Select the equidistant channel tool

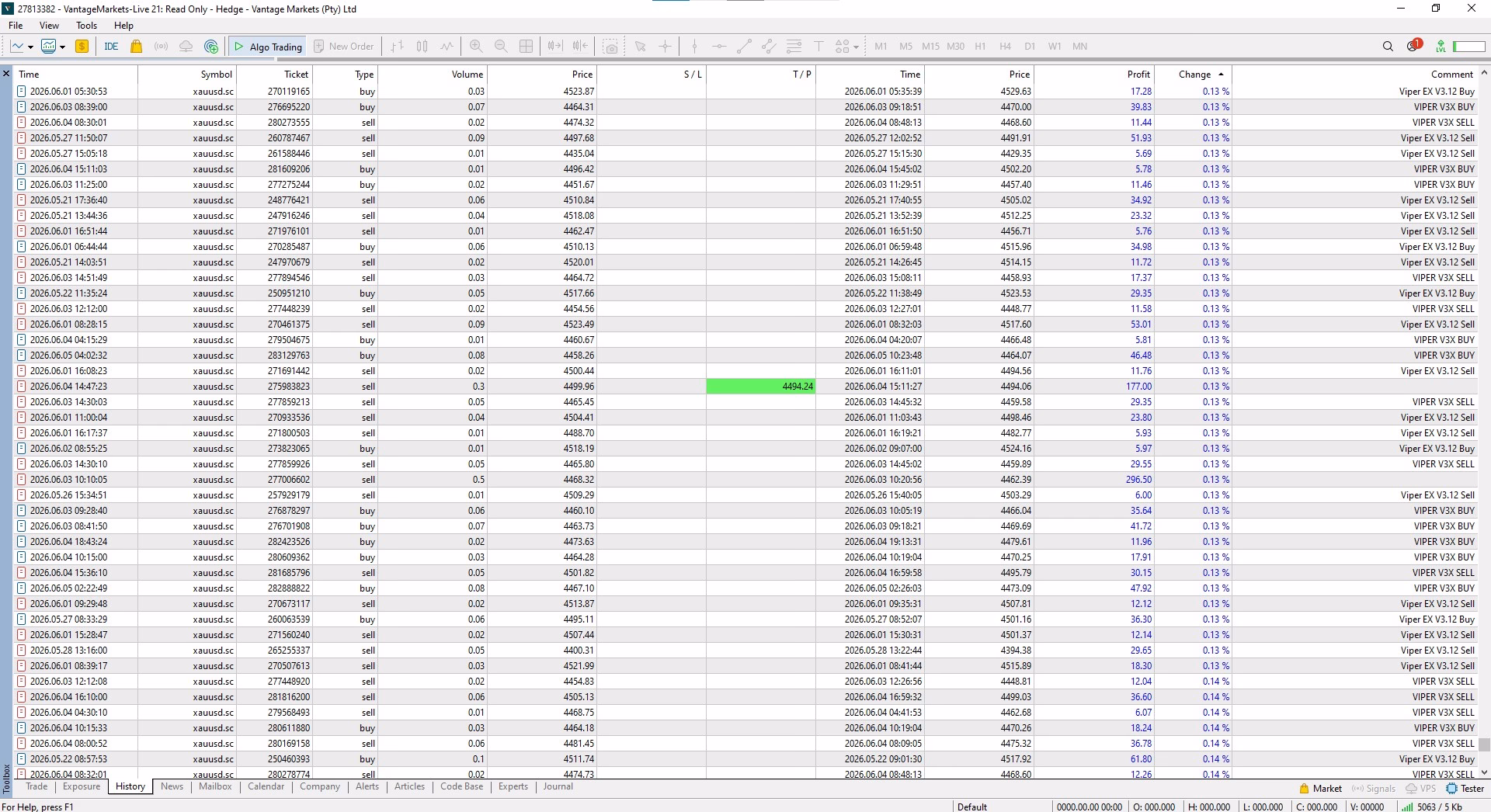coord(769,47)
